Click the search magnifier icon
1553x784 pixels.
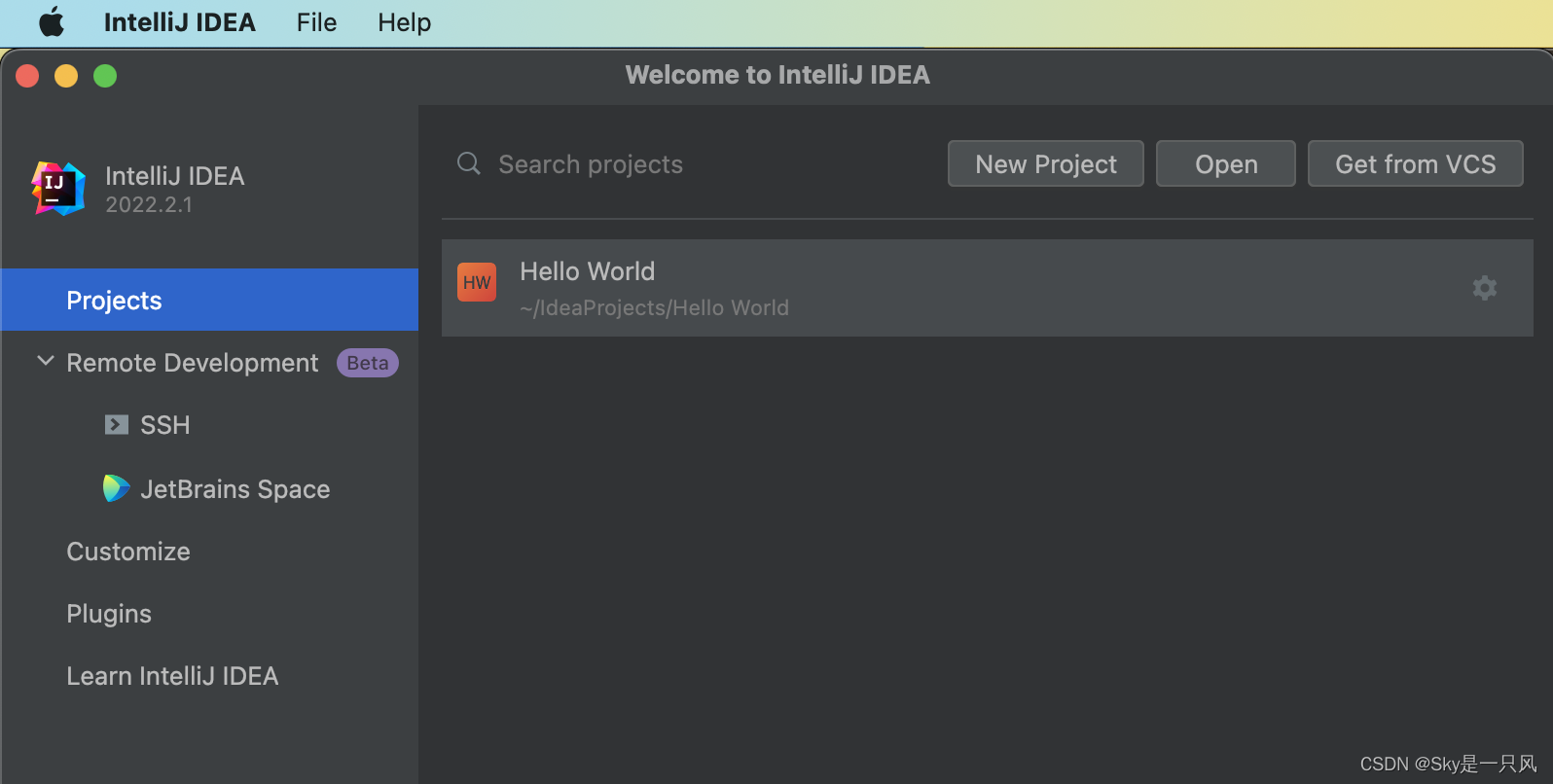point(469,163)
